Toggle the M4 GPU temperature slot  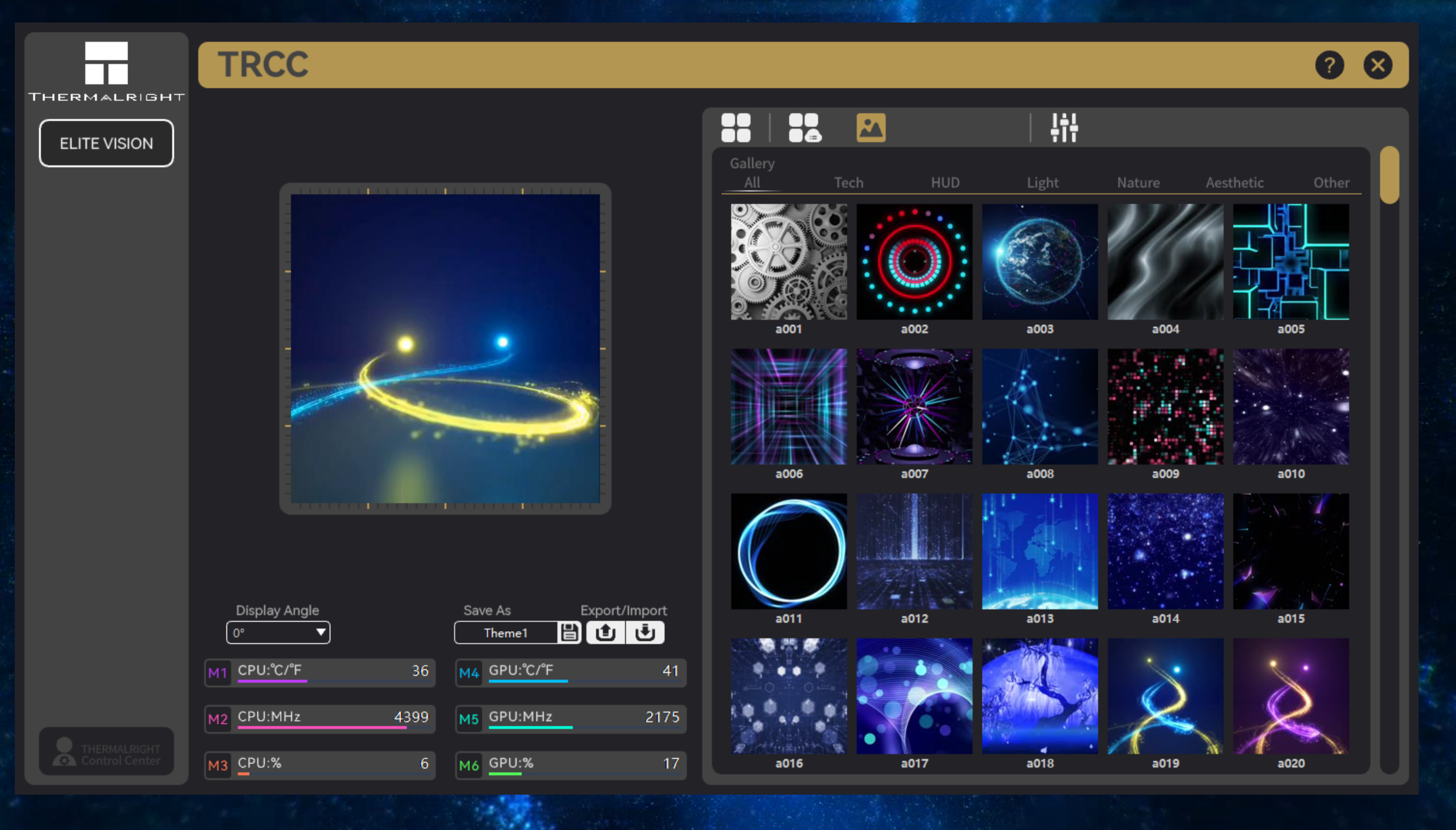click(x=469, y=673)
